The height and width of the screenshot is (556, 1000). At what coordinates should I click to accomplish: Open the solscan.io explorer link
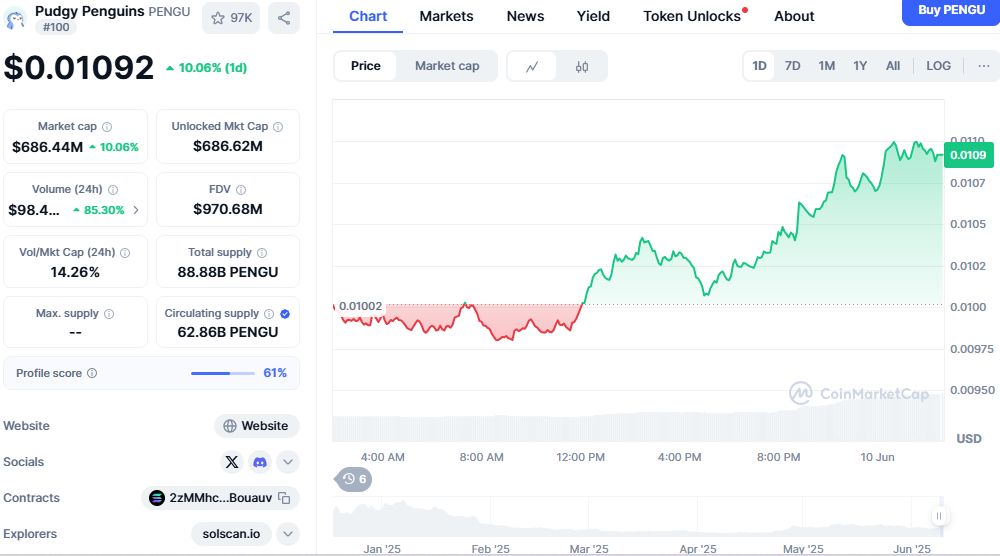click(231, 534)
